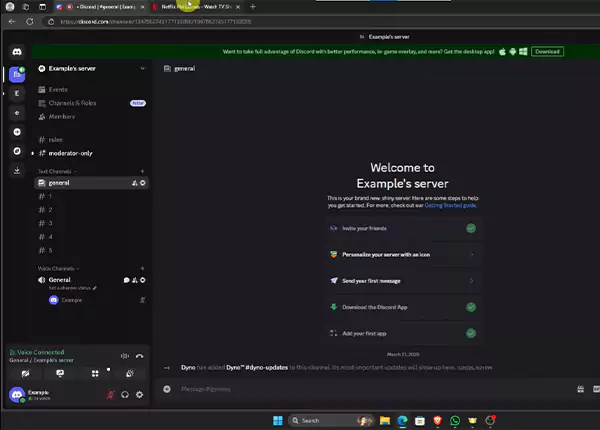Image resolution: width=600 pixels, height=430 pixels.
Task: Open the gift icon in message bar
Action: click(580, 389)
